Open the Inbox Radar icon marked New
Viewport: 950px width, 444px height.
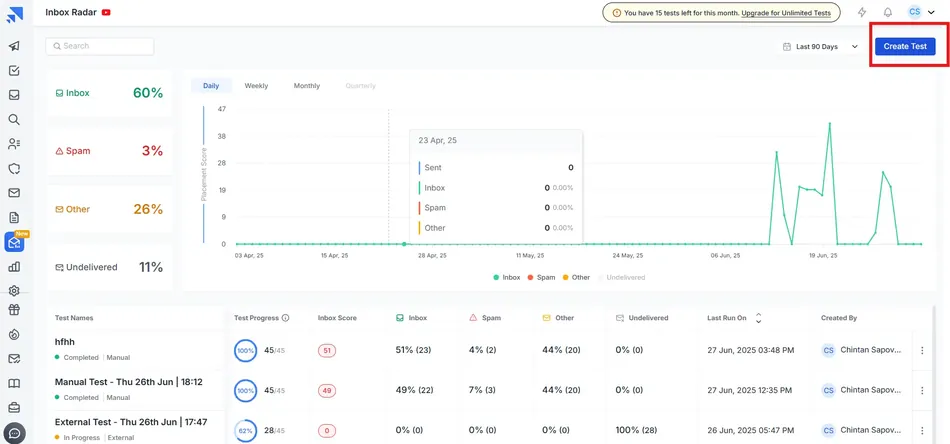pyautogui.click(x=14, y=242)
